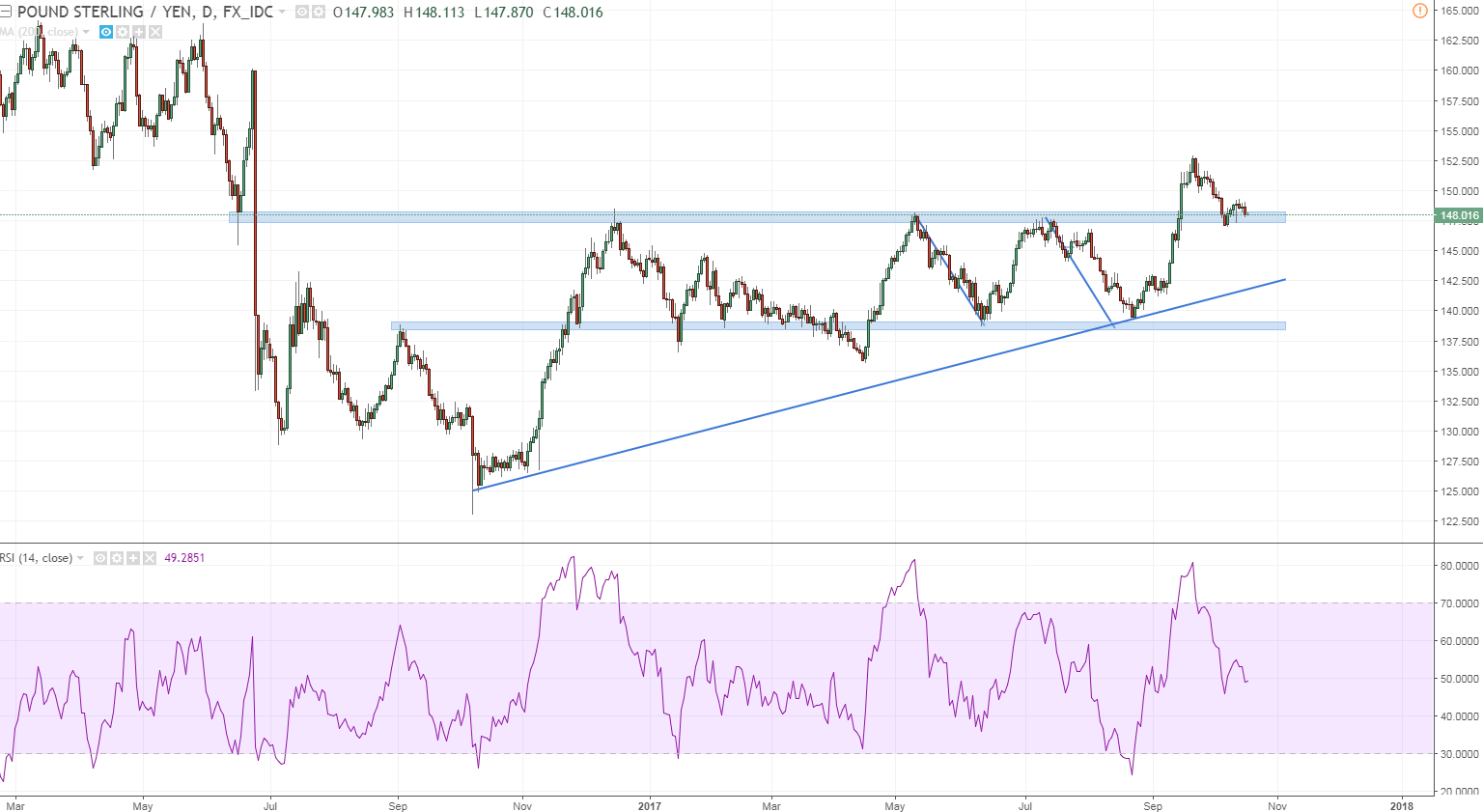Click the orange alert warning icon

[x=1419, y=11]
